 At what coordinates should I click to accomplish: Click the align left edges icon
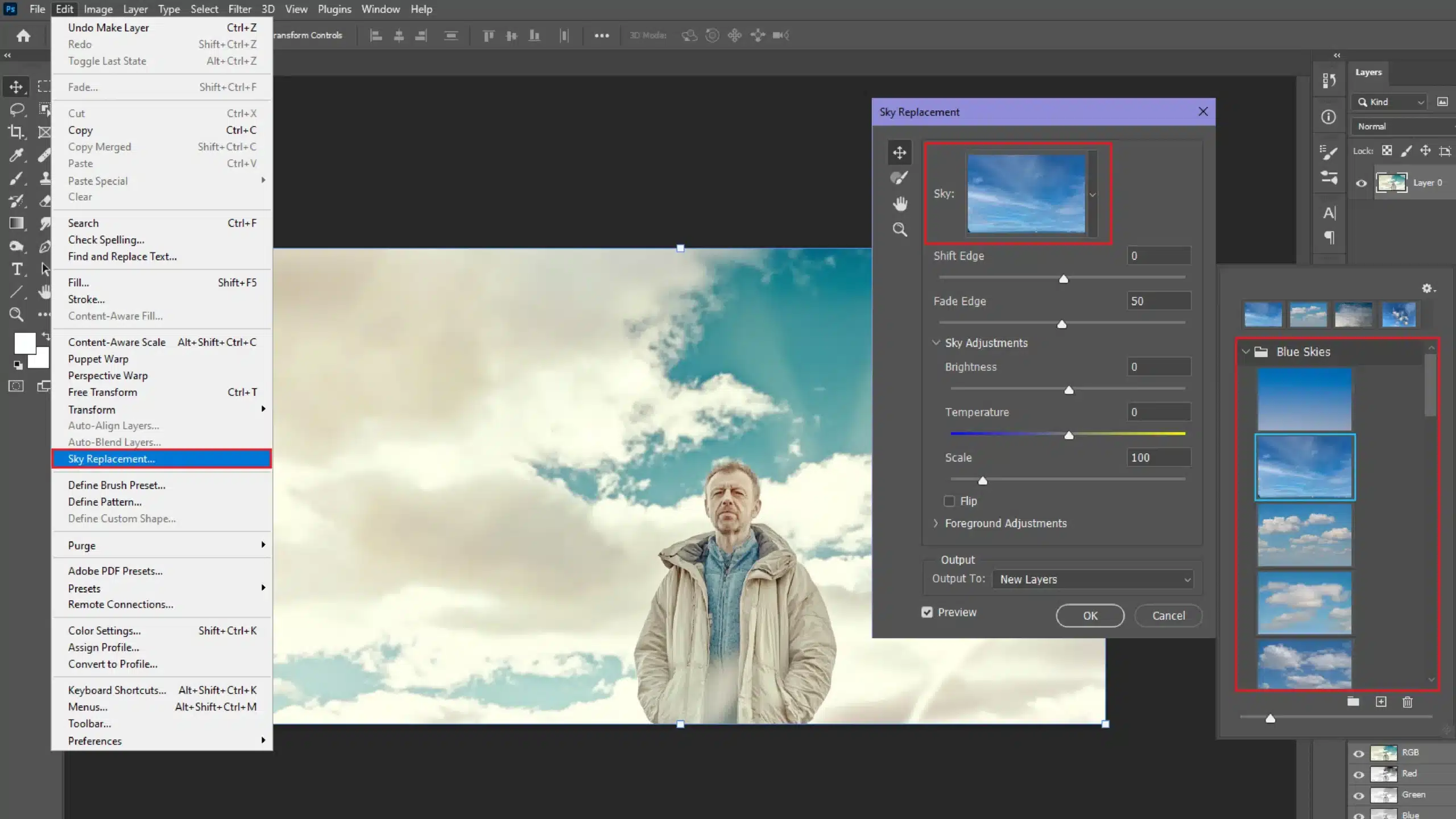coord(376,35)
